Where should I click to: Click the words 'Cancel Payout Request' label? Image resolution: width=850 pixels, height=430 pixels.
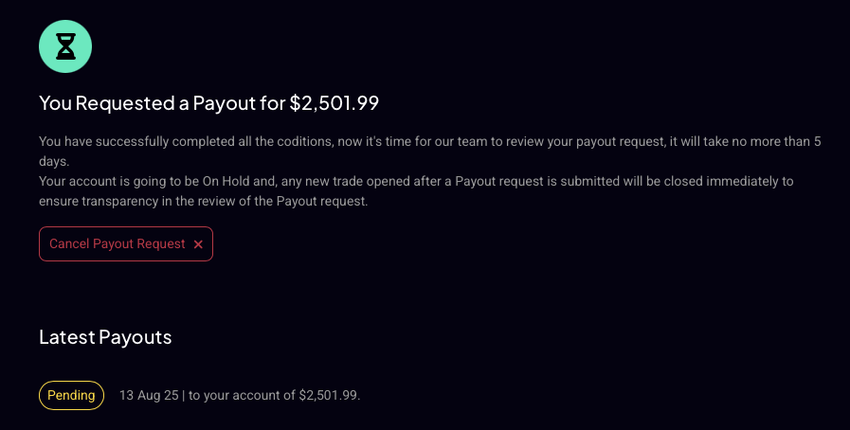tap(117, 244)
